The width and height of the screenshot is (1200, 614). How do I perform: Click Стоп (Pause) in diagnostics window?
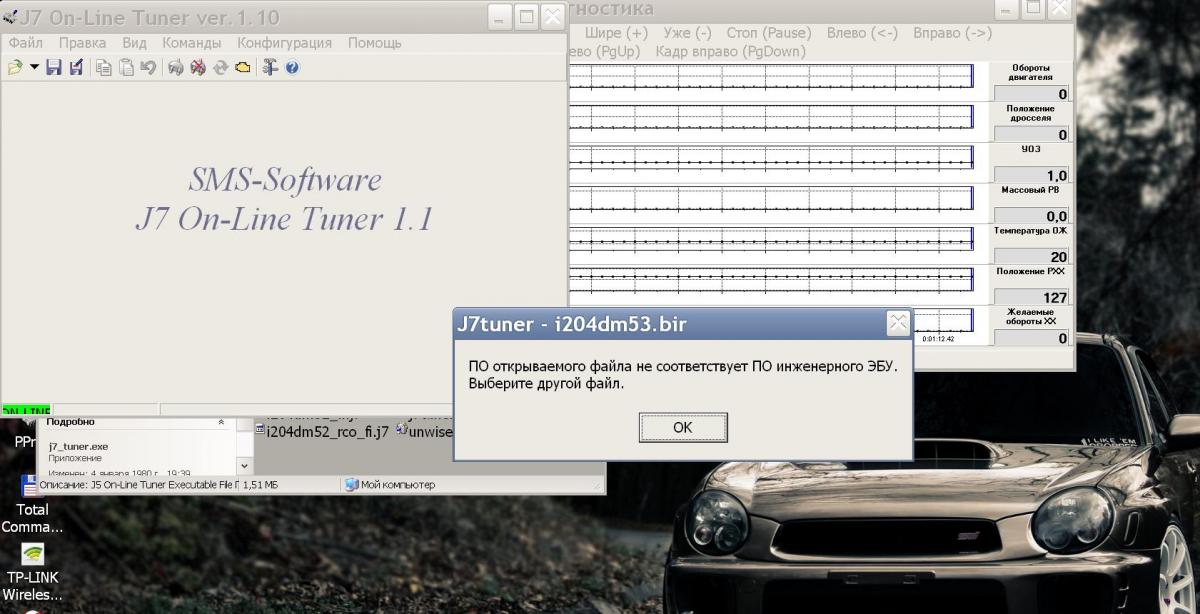click(x=768, y=33)
